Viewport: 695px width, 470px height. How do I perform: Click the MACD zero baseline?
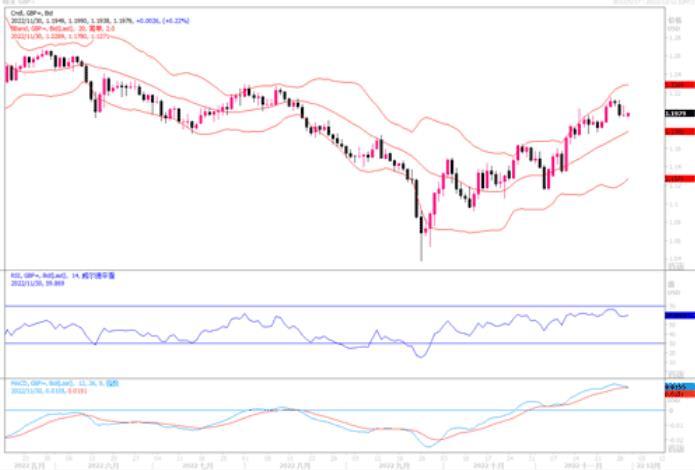coord(320,410)
